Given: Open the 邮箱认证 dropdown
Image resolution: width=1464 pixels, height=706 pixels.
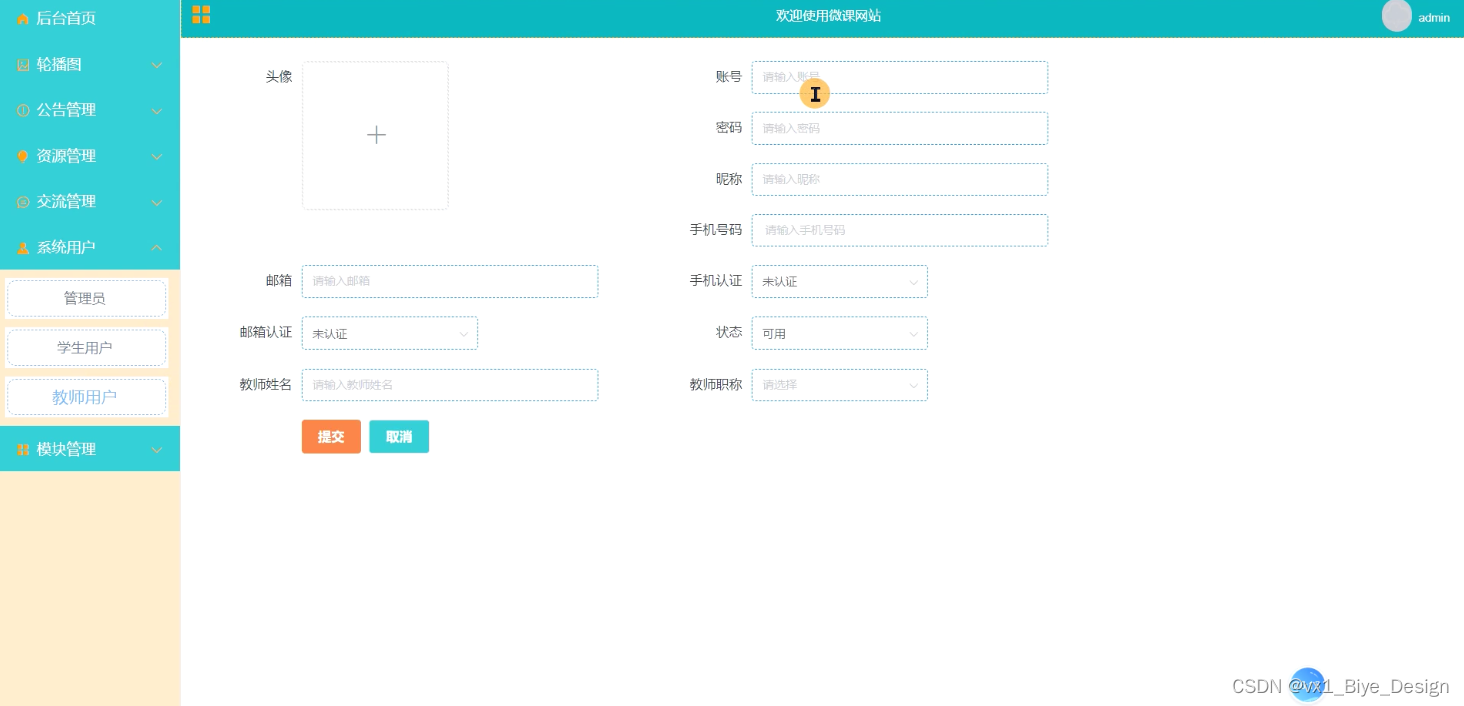Looking at the screenshot, I should coord(390,333).
